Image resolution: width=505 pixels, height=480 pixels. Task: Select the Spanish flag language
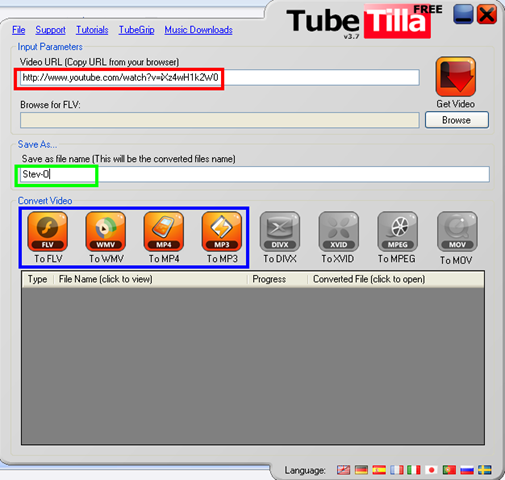click(x=379, y=470)
